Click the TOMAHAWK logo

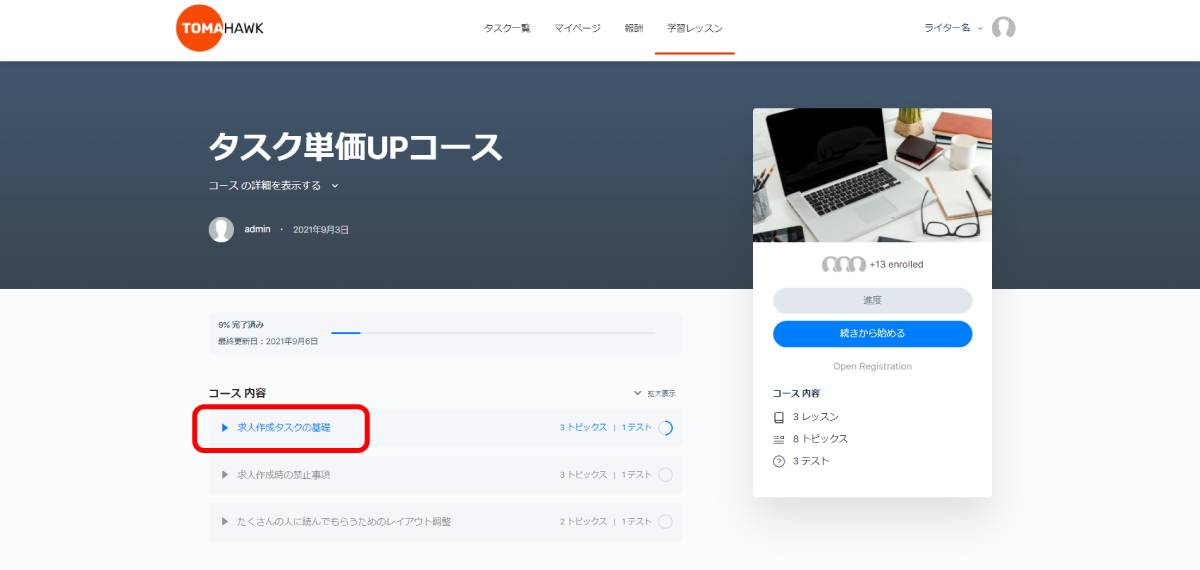coord(219,28)
